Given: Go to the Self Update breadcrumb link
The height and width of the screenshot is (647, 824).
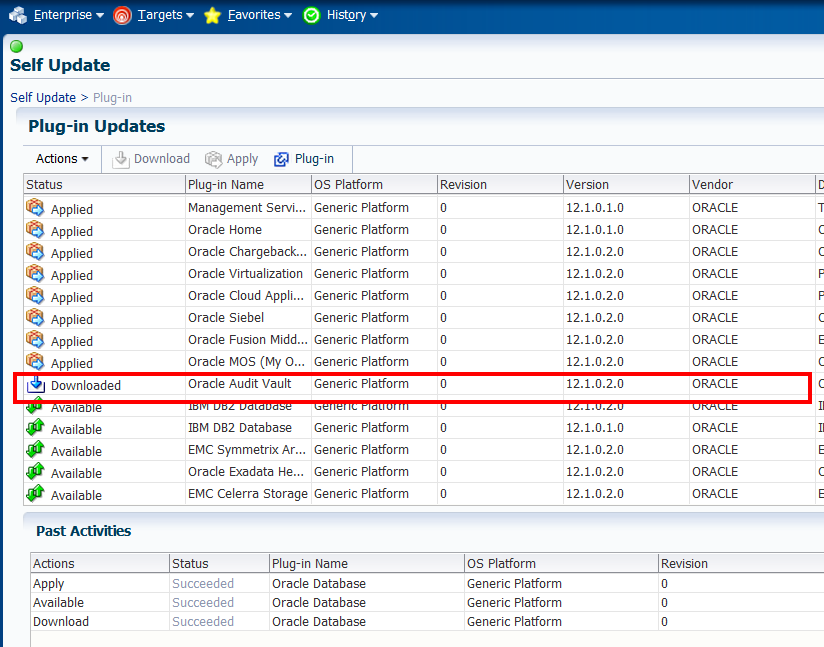Looking at the screenshot, I should click(x=43, y=98).
